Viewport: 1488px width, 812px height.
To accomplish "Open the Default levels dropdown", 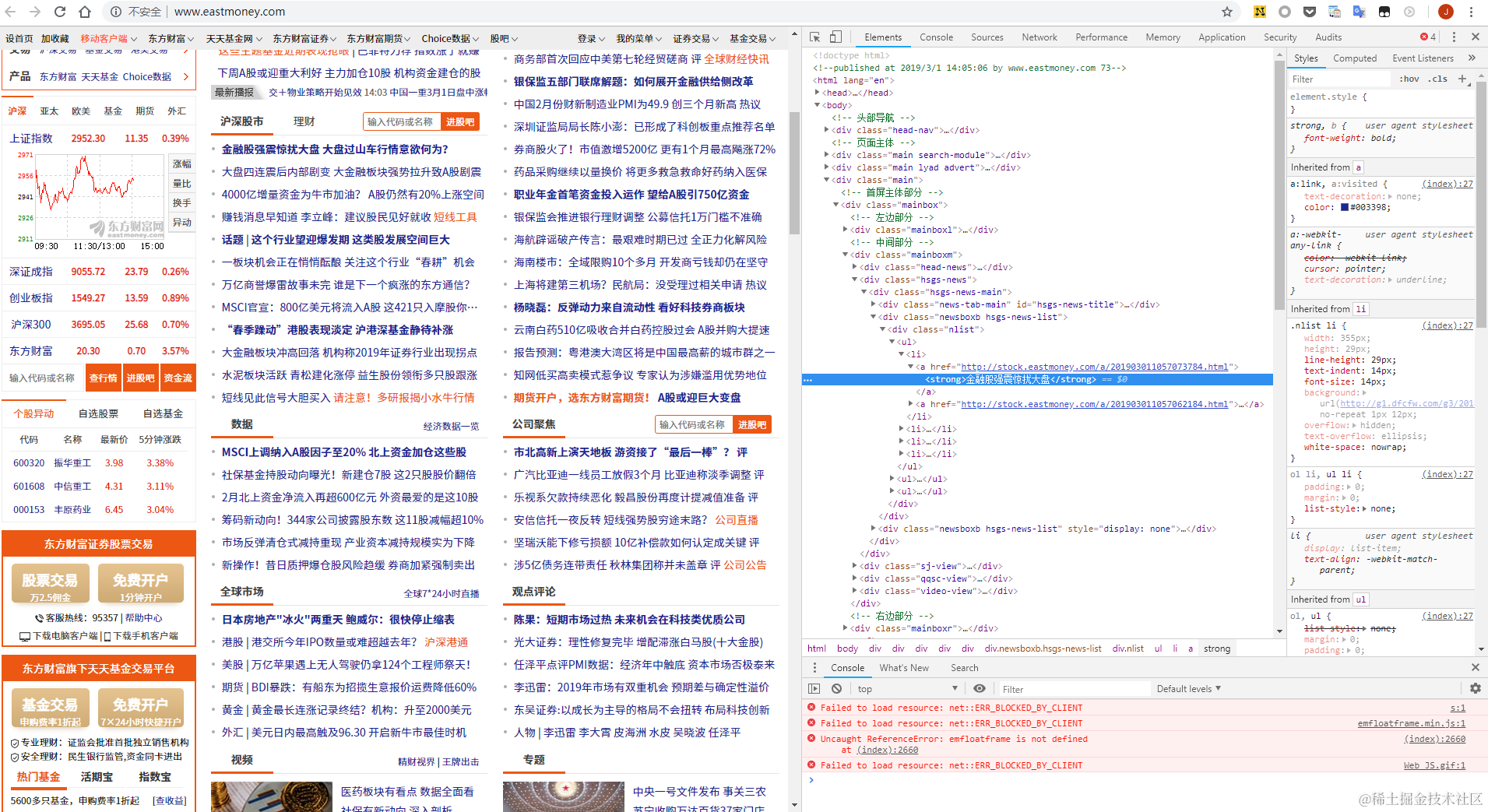I will [x=1189, y=689].
